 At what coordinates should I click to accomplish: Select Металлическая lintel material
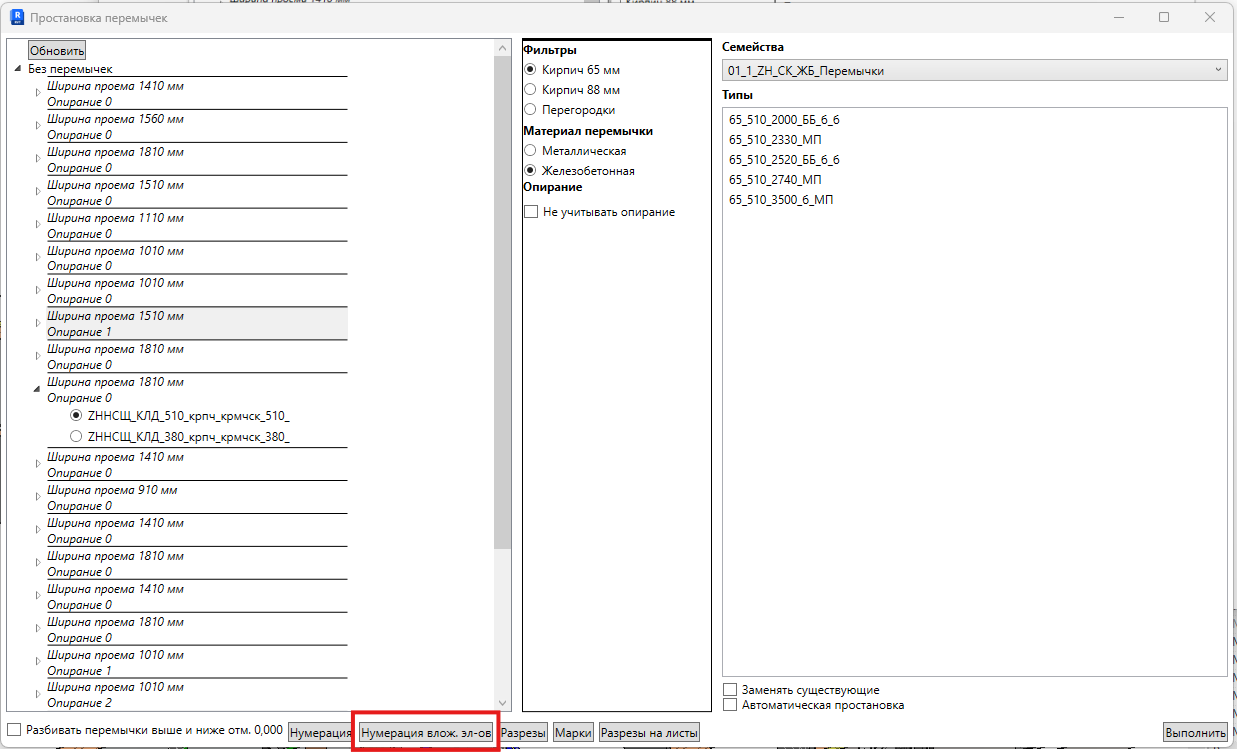pyautogui.click(x=531, y=151)
